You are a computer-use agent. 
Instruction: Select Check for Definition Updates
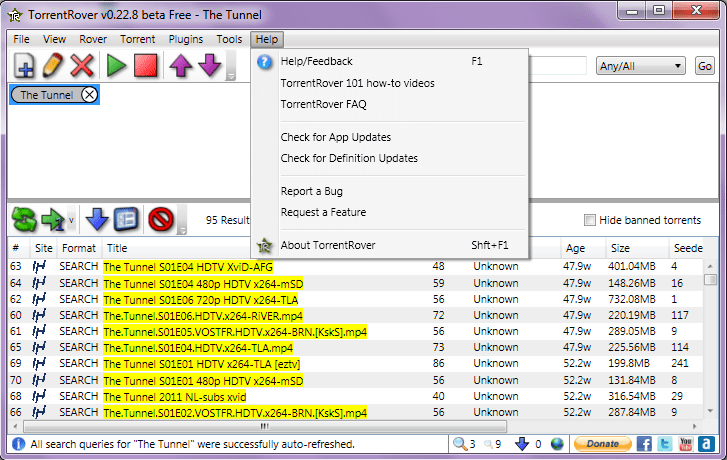click(389, 158)
